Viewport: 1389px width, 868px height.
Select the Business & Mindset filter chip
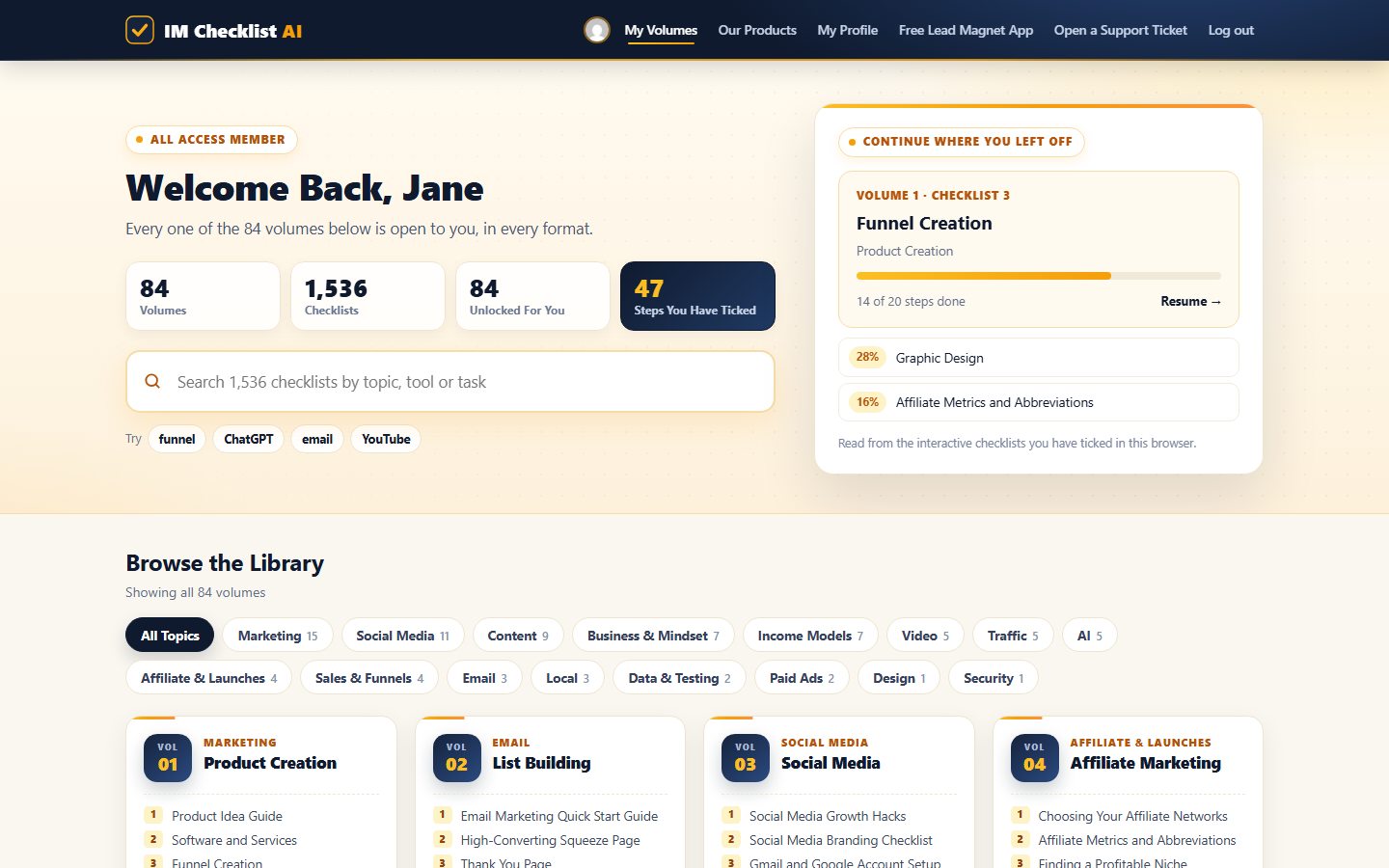[653, 636]
